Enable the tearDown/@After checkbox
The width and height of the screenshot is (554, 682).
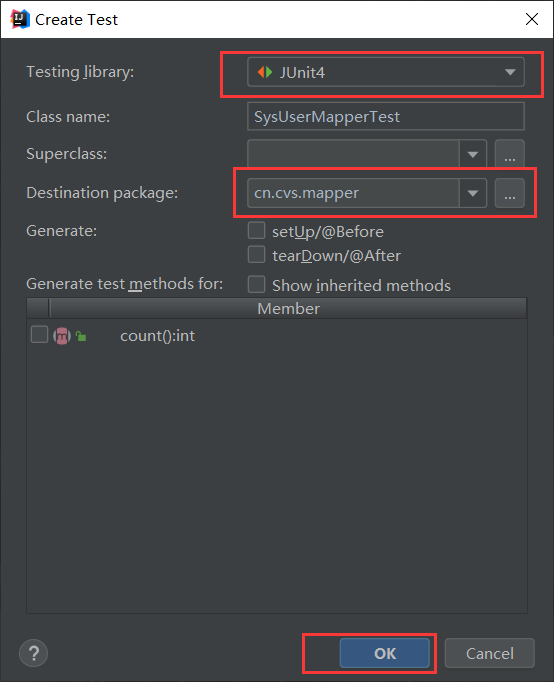(256, 254)
